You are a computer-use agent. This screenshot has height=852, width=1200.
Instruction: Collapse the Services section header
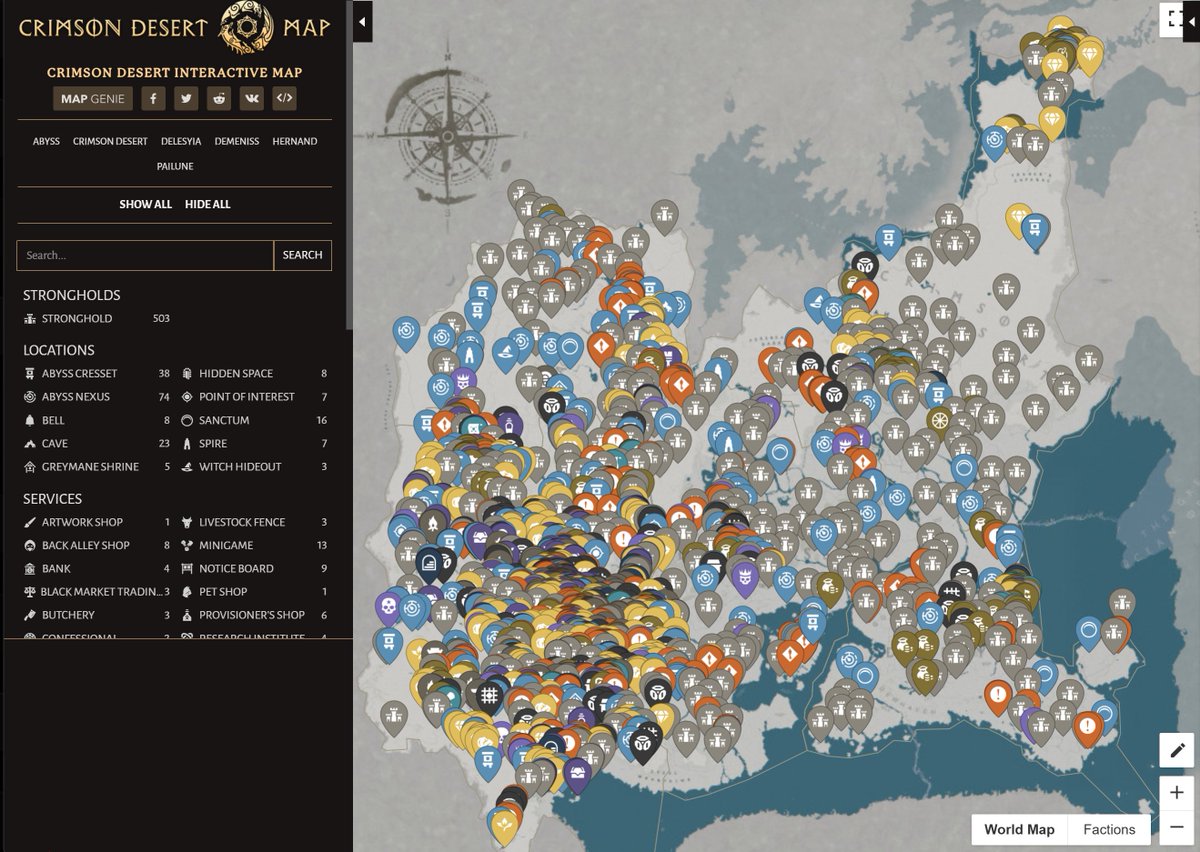click(x=52, y=498)
